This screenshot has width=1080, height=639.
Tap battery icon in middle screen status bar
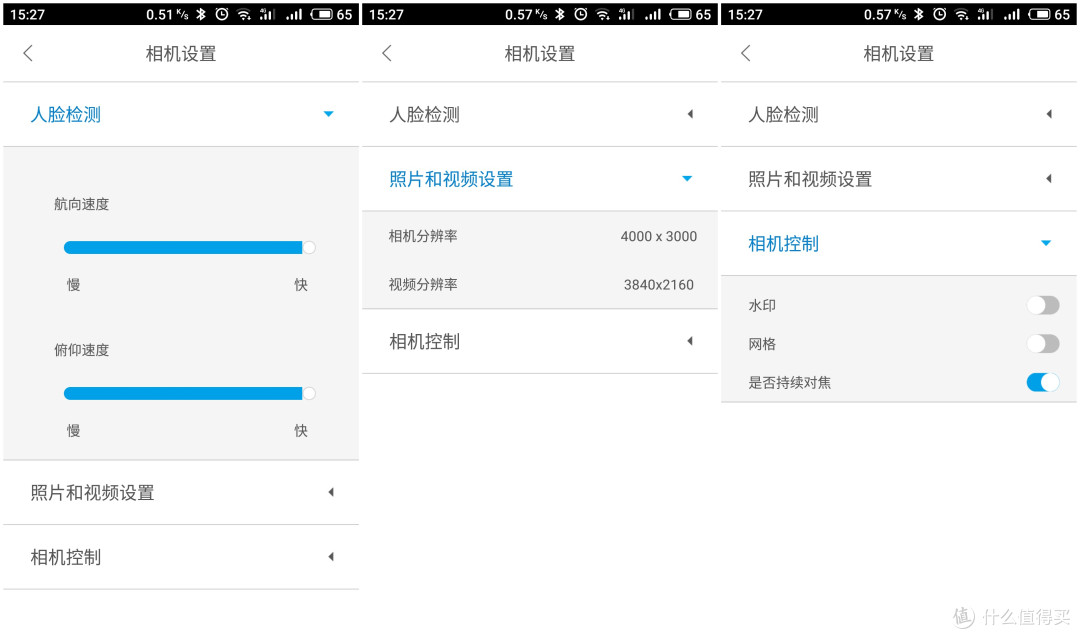(x=681, y=14)
